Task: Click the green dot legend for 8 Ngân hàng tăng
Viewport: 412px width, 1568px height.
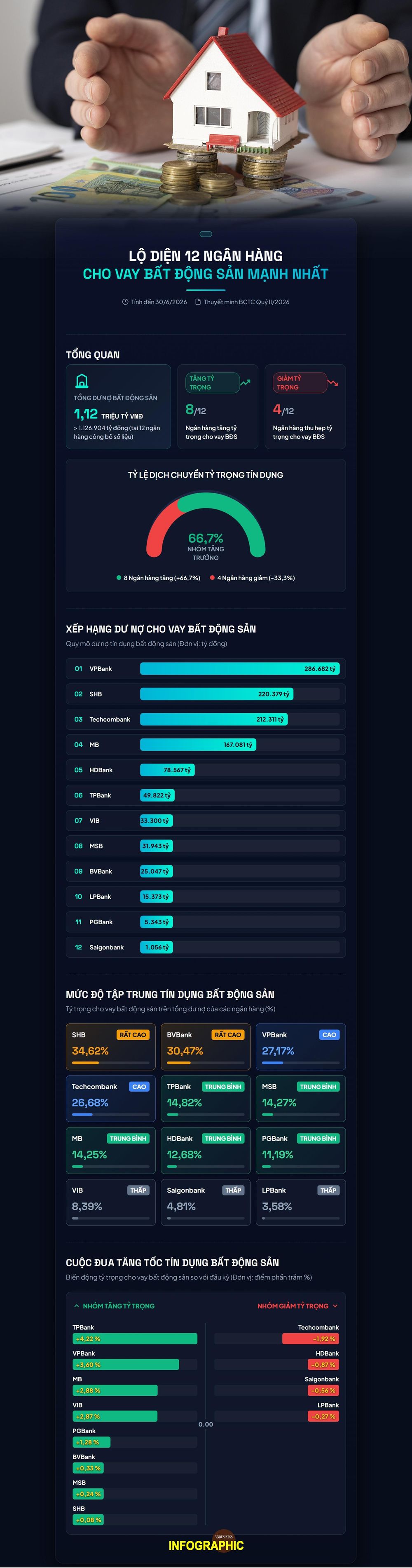Action: (x=119, y=578)
